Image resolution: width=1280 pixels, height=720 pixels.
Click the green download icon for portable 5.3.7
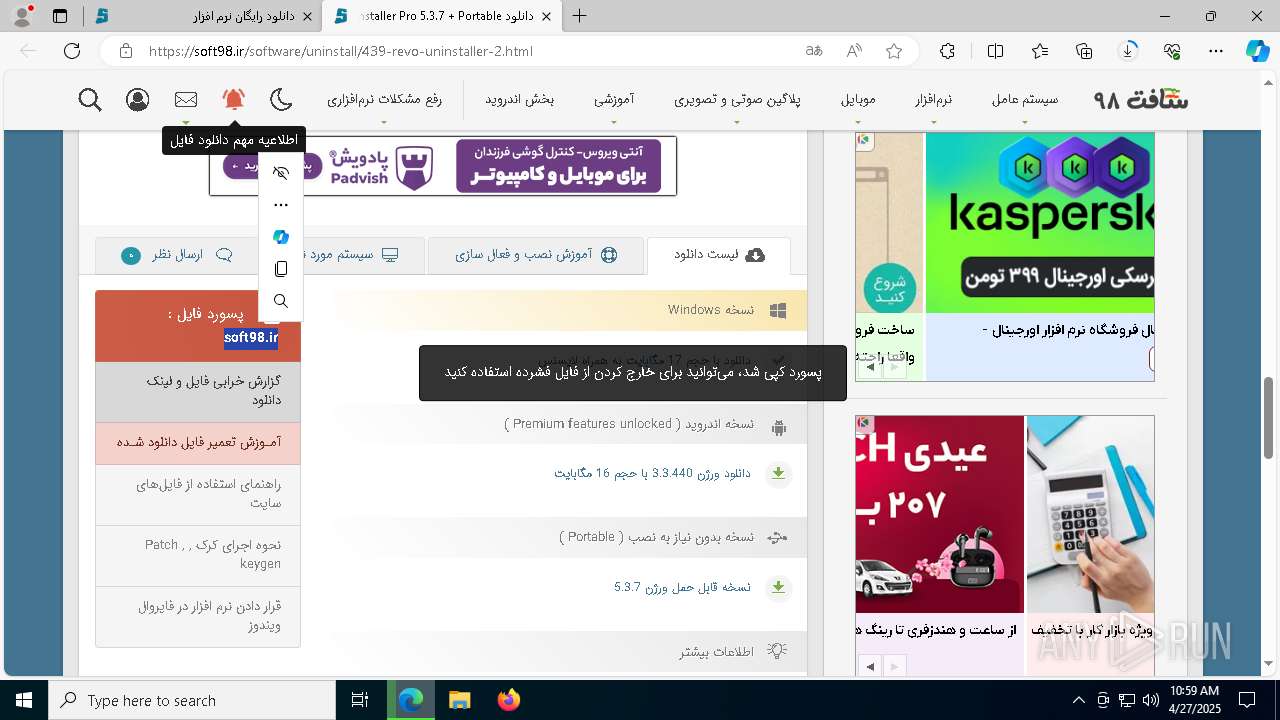click(x=778, y=587)
